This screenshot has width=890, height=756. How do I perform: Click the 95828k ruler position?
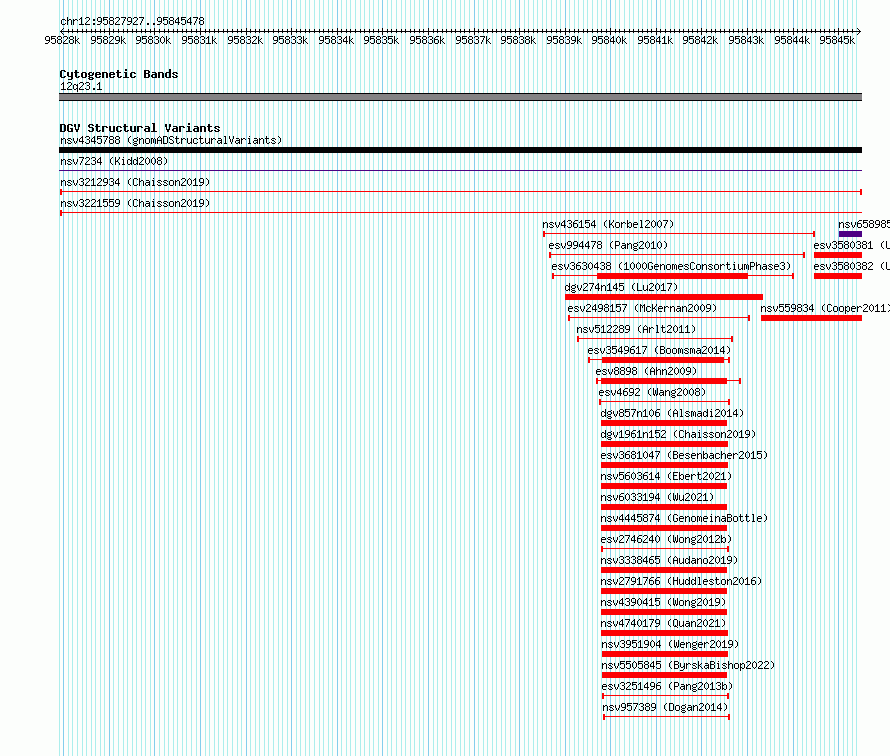click(62, 40)
